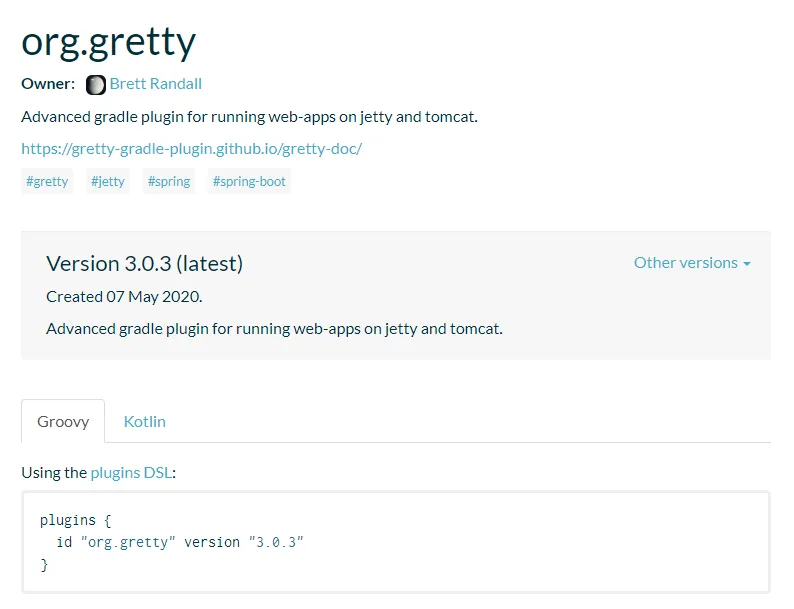The width and height of the screenshot is (794, 609).
Task: Open the gretty-doc documentation URL
Action: [x=191, y=149]
